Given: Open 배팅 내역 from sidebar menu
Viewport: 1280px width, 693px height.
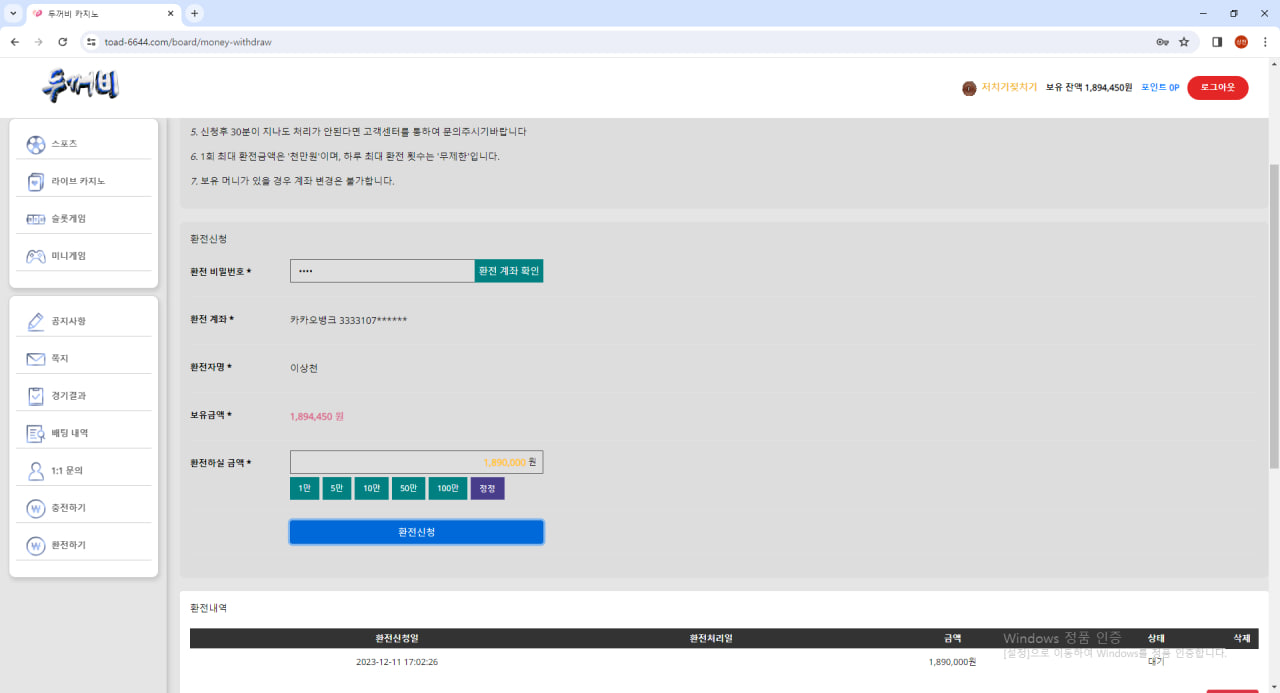Looking at the screenshot, I should 69,433.
